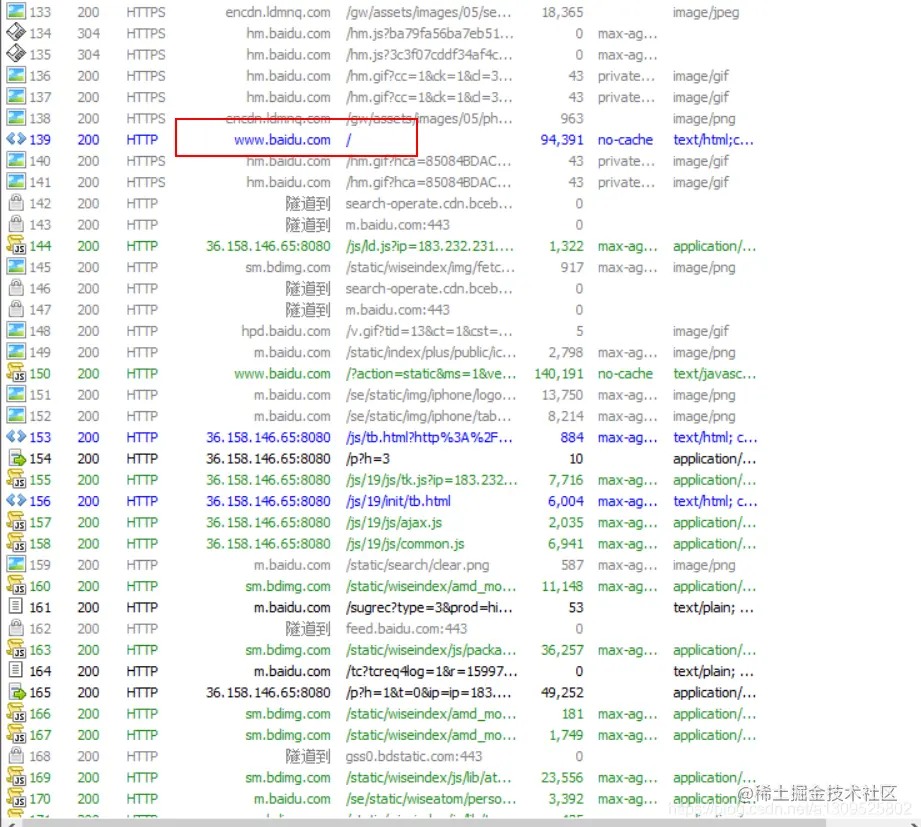
Task: Click URL /hm.js?3c3f07cddf34af4c...
Action: (x=429, y=55)
